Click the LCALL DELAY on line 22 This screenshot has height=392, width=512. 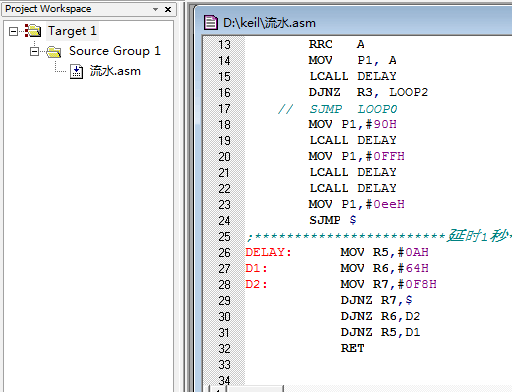click(x=353, y=188)
